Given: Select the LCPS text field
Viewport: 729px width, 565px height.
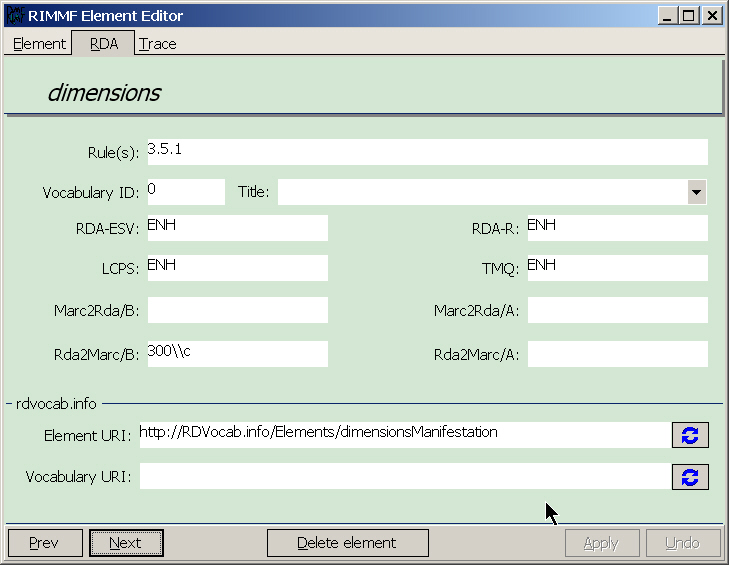Looking at the screenshot, I should pos(238,268).
